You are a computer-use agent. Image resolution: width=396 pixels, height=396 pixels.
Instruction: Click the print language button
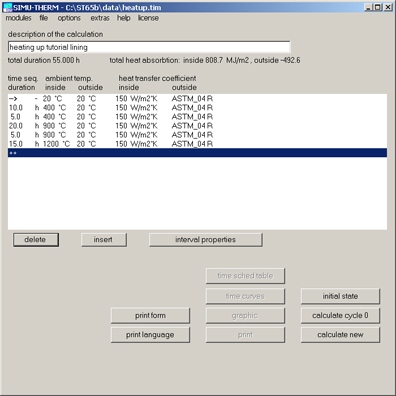pyautogui.click(x=150, y=335)
